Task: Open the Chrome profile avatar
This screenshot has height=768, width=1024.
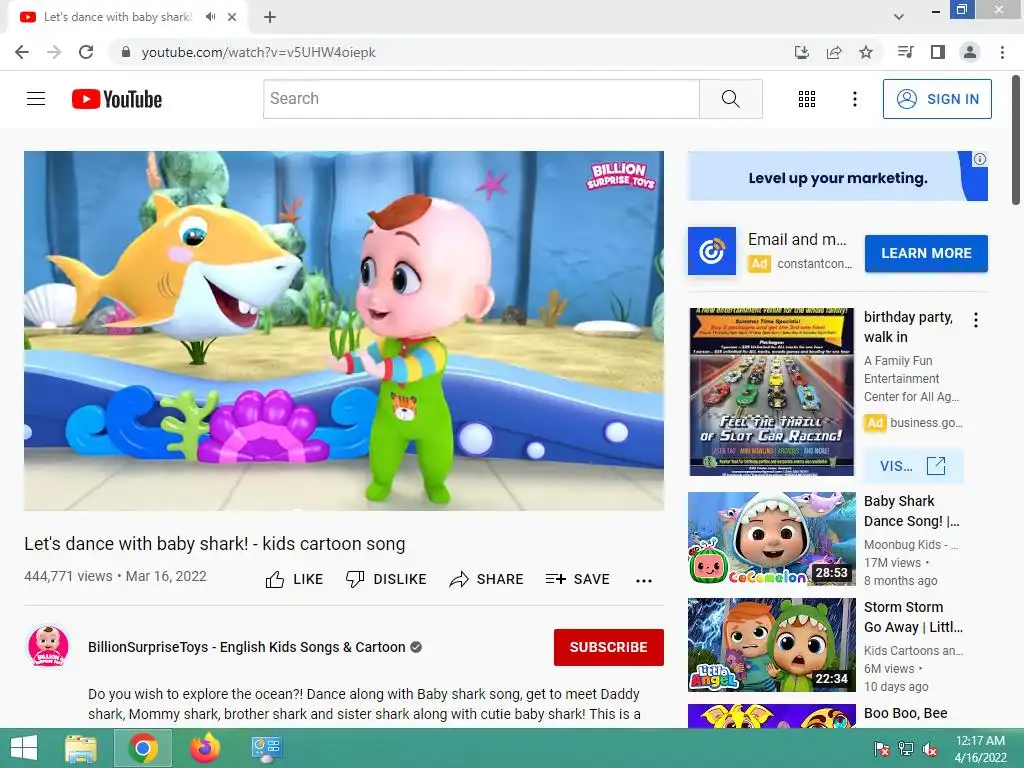Action: tap(970, 52)
